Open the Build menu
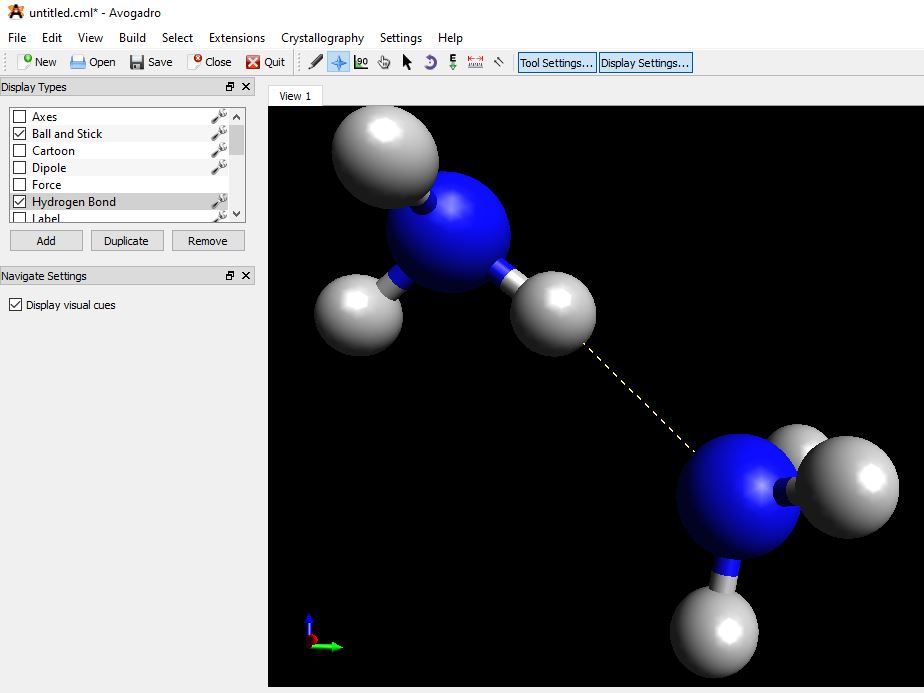924x693 pixels. click(x=132, y=38)
